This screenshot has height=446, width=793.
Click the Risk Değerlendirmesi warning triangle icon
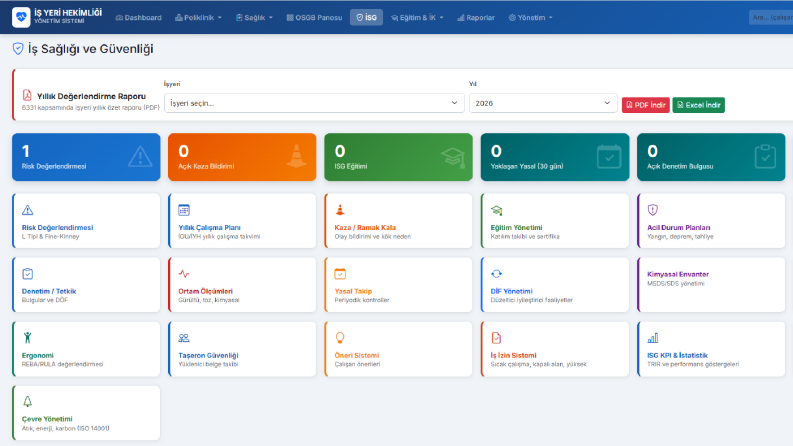(27, 210)
